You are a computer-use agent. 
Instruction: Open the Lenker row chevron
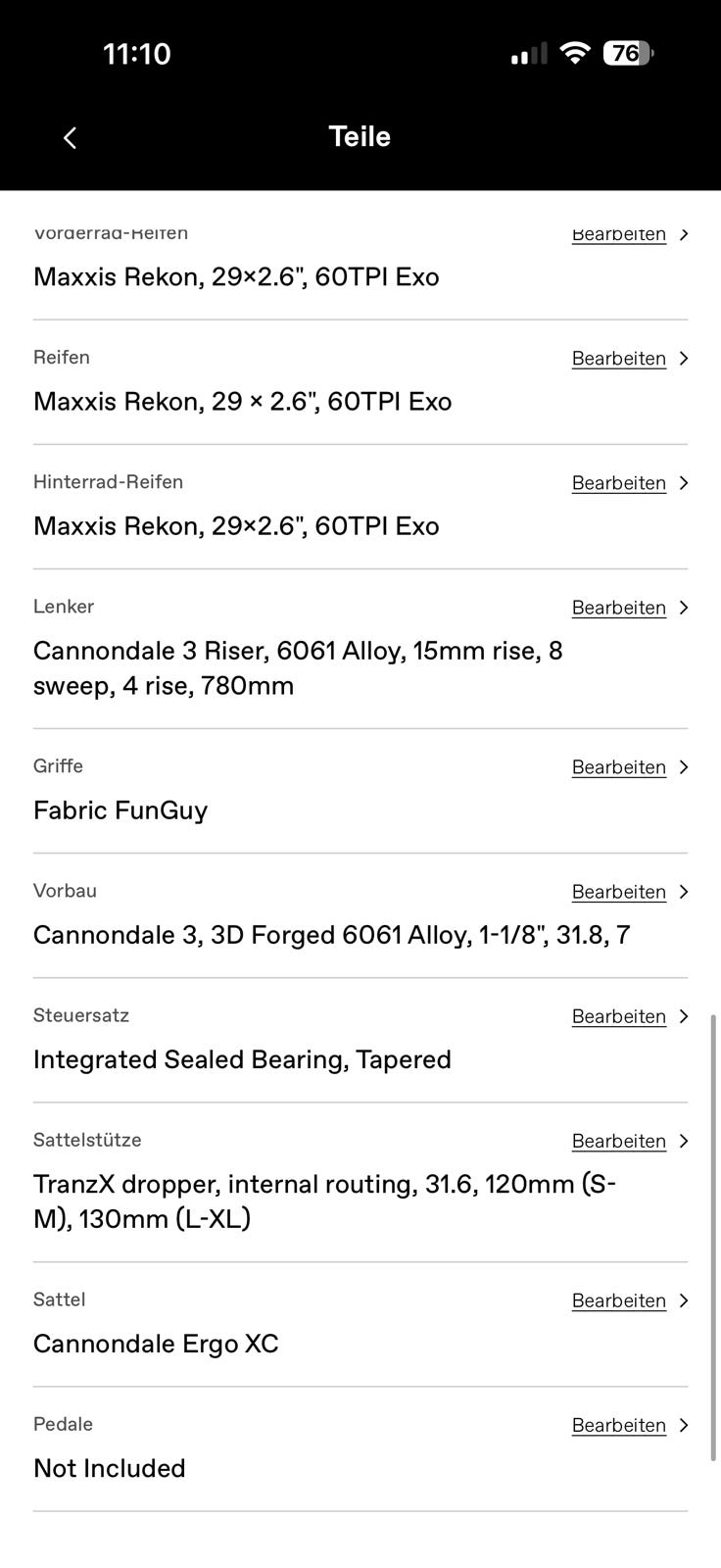pyautogui.click(x=684, y=608)
